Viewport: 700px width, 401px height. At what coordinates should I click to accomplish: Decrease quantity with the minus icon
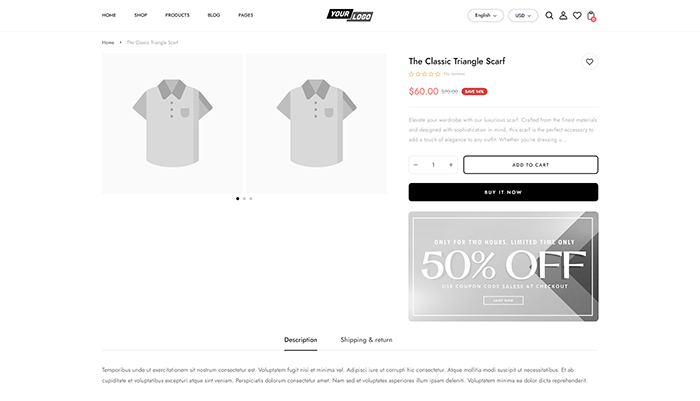416,165
